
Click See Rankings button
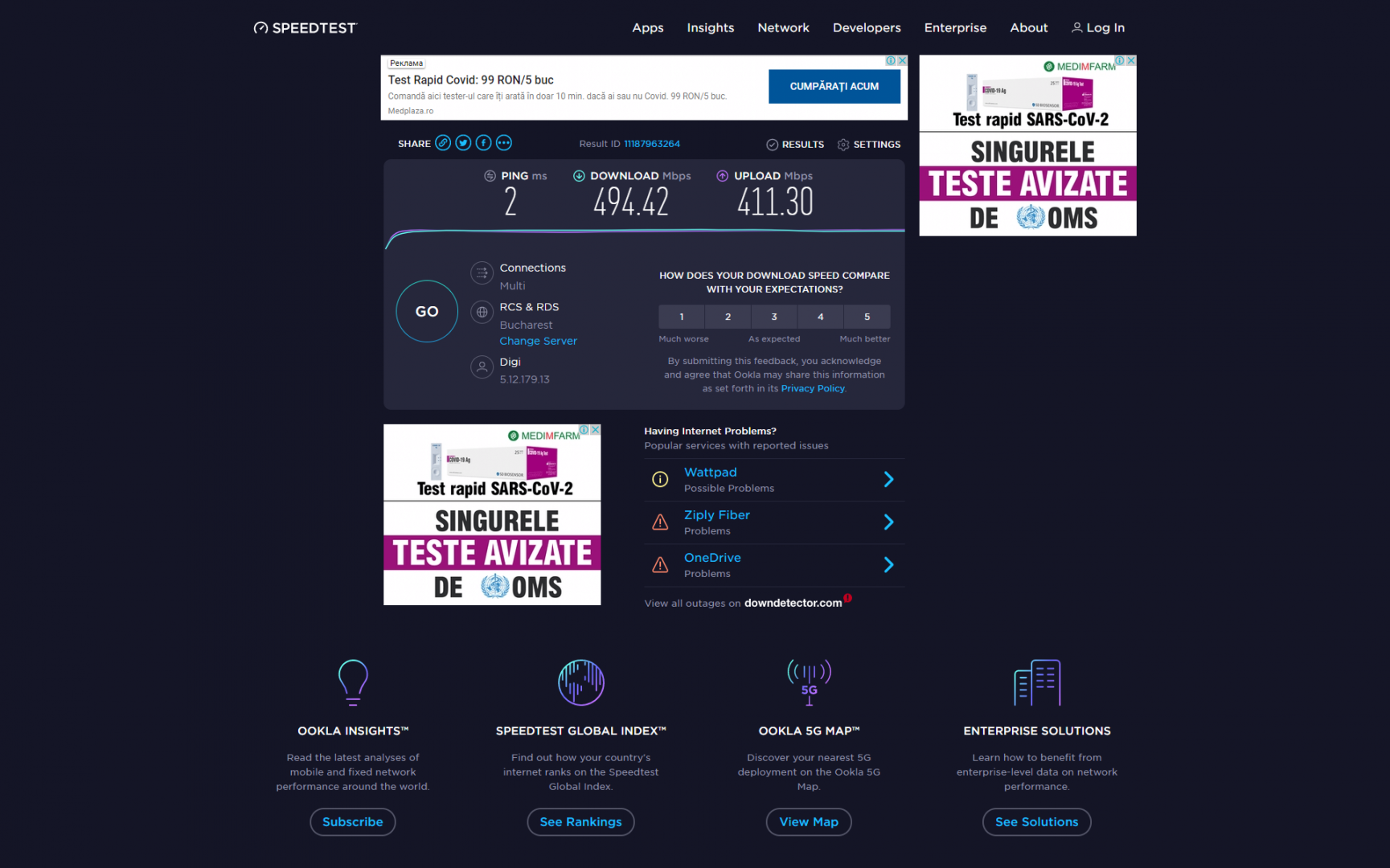point(581,822)
